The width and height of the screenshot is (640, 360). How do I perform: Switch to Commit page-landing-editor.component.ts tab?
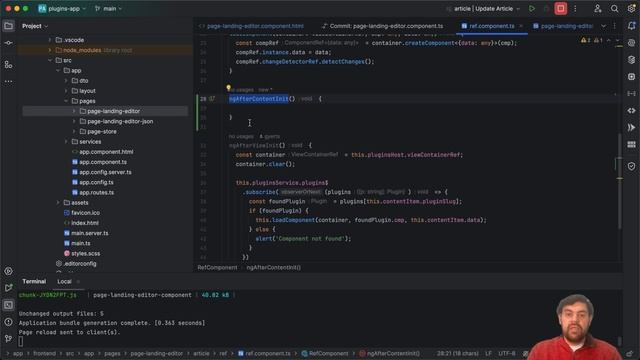click(382, 26)
